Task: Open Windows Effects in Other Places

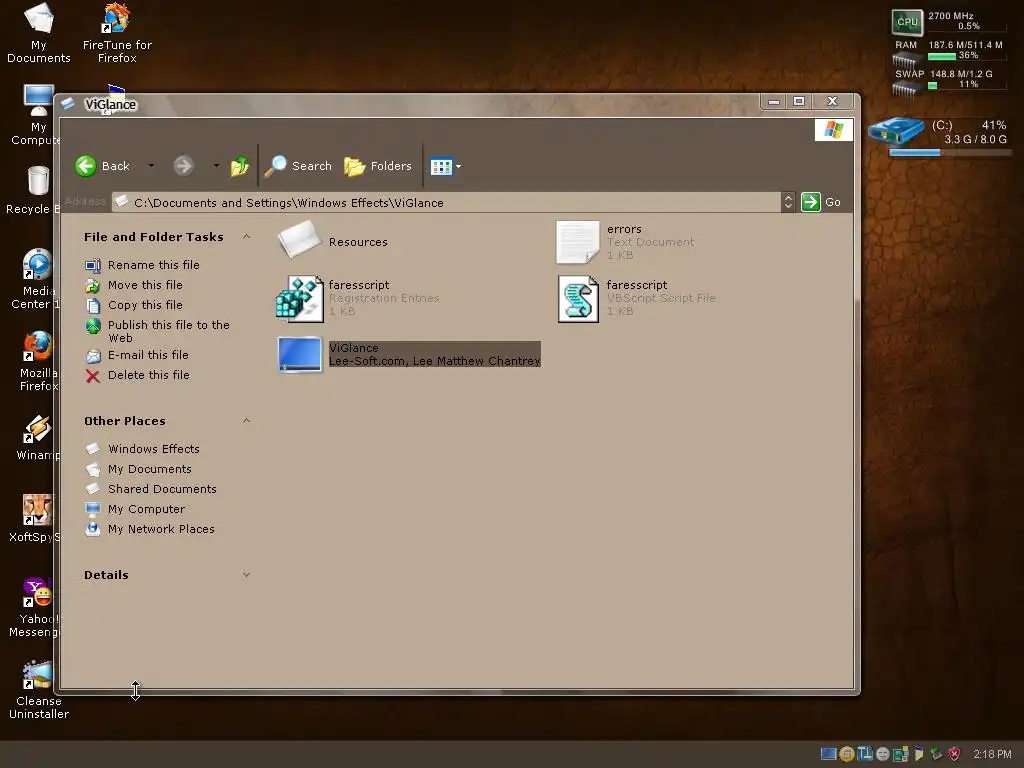Action: tap(153, 449)
